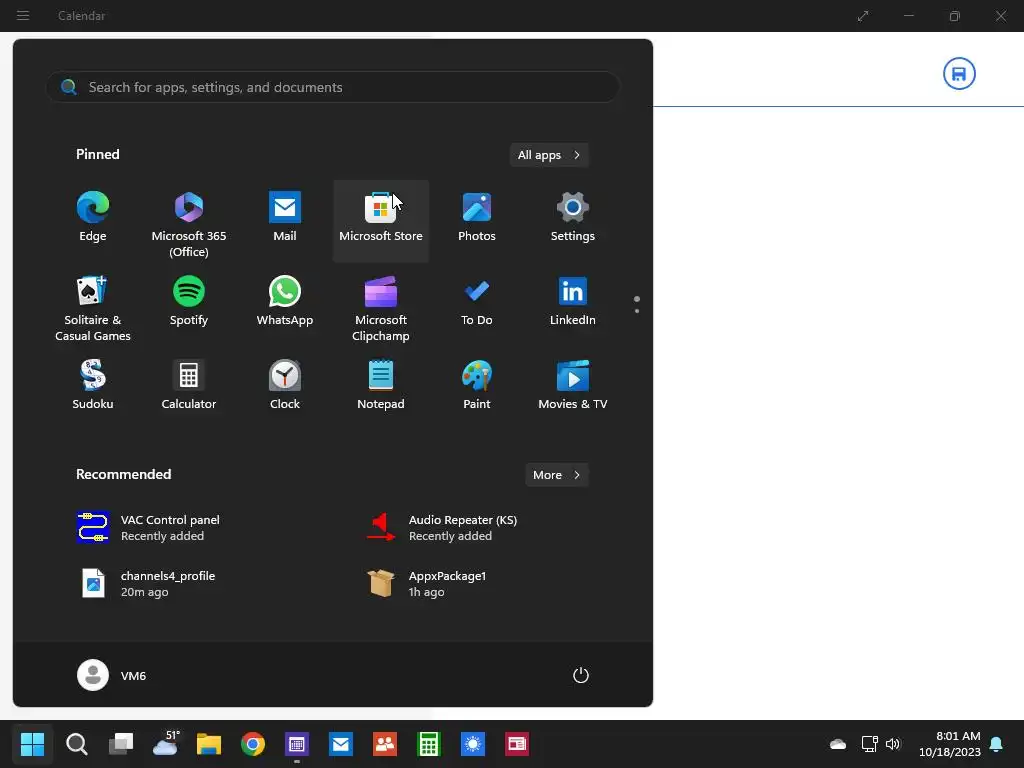
Task: Open Mail from the taskbar
Action: [341, 744]
